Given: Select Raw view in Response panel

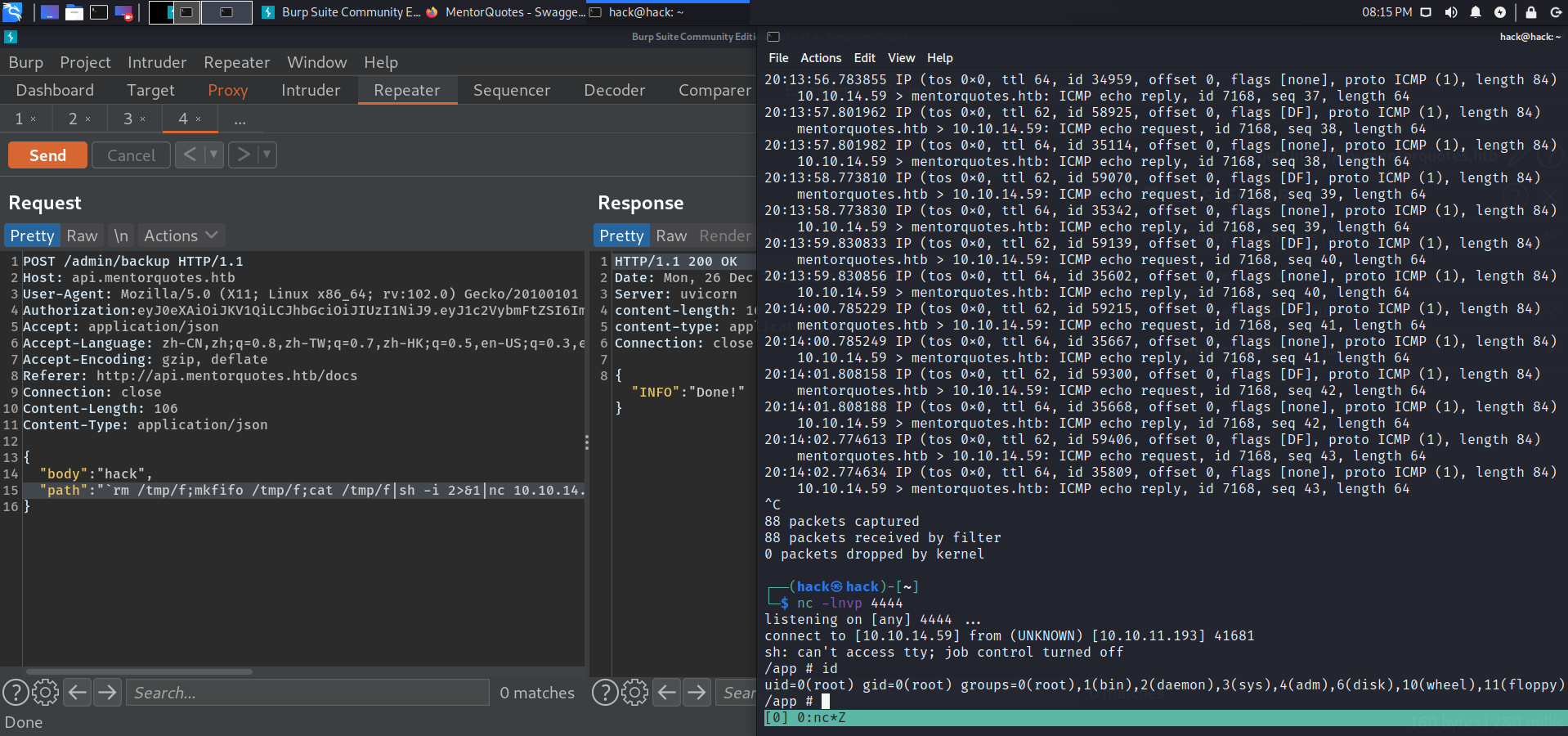Looking at the screenshot, I should pos(671,236).
